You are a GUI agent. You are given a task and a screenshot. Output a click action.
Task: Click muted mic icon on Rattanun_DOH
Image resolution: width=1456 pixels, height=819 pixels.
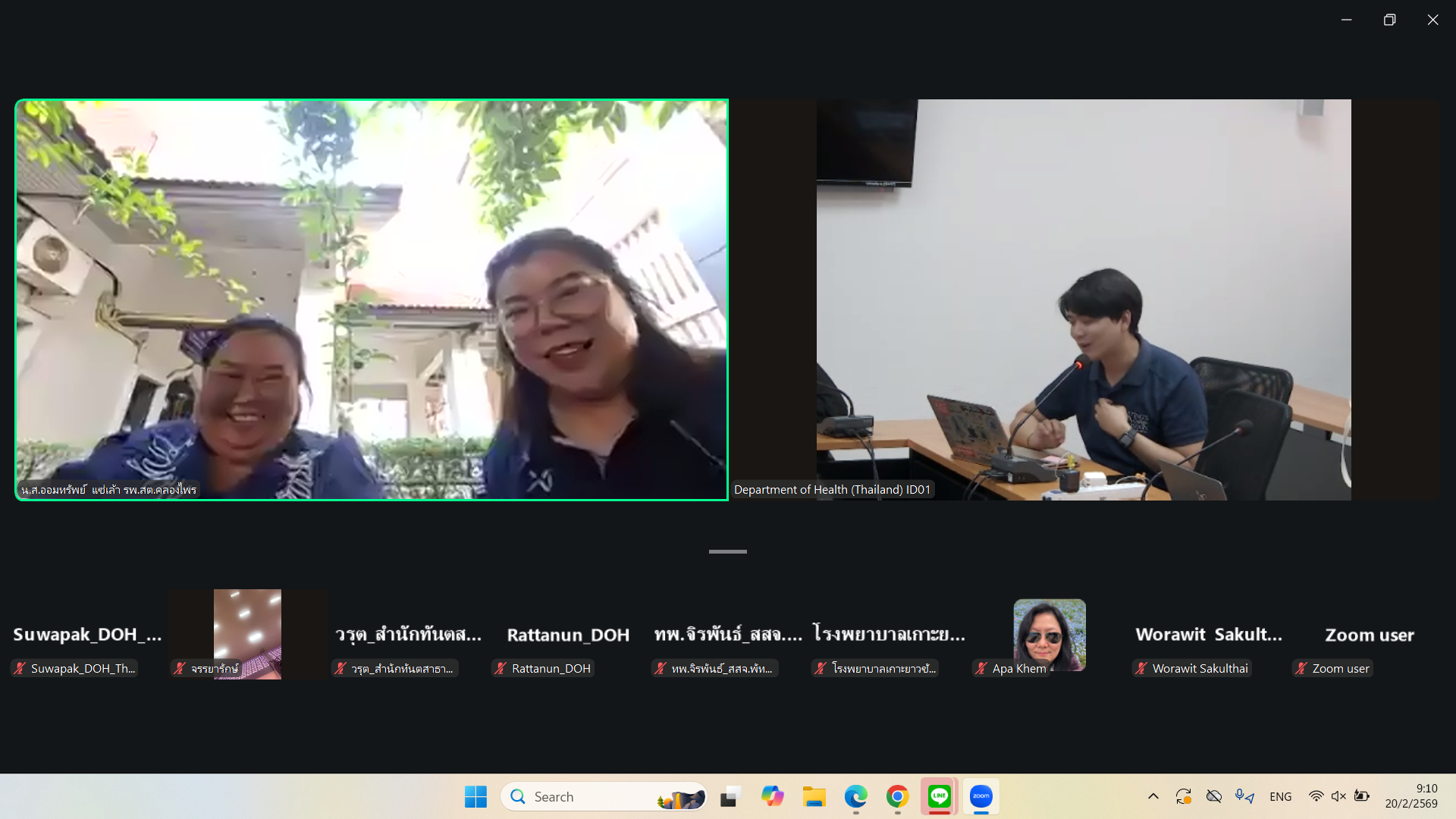pyautogui.click(x=500, y=668)
